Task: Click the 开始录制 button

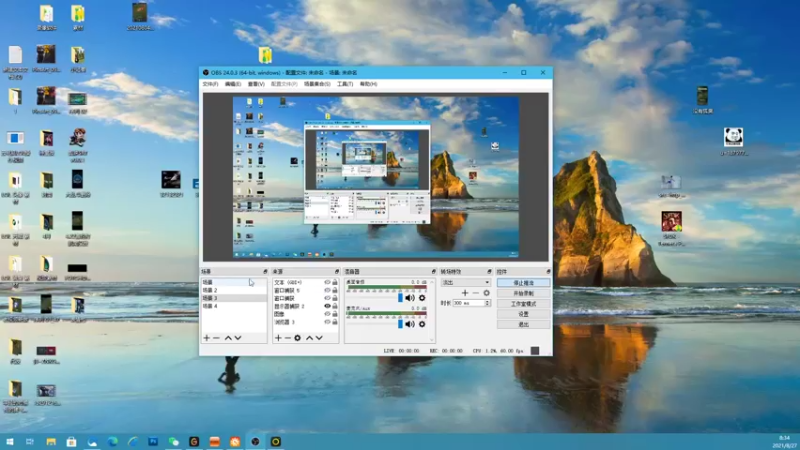Action: (x=523, y=293)
